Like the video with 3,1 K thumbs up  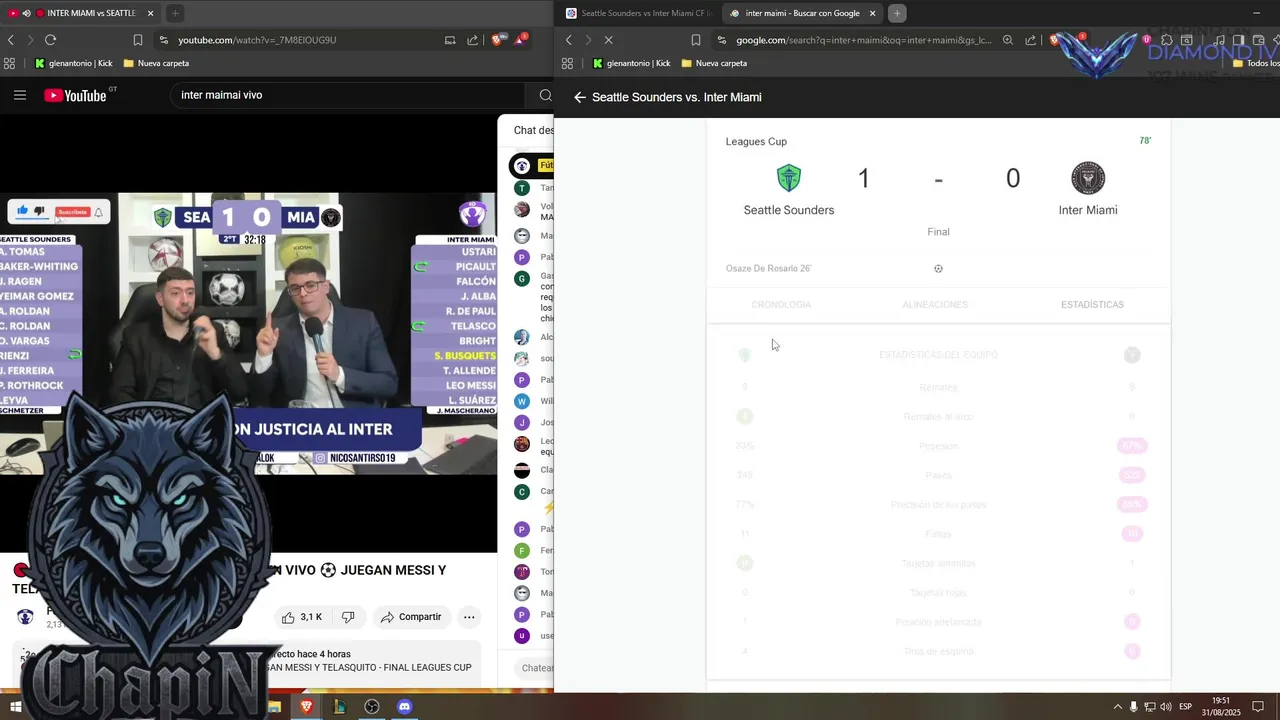(301, 617)
